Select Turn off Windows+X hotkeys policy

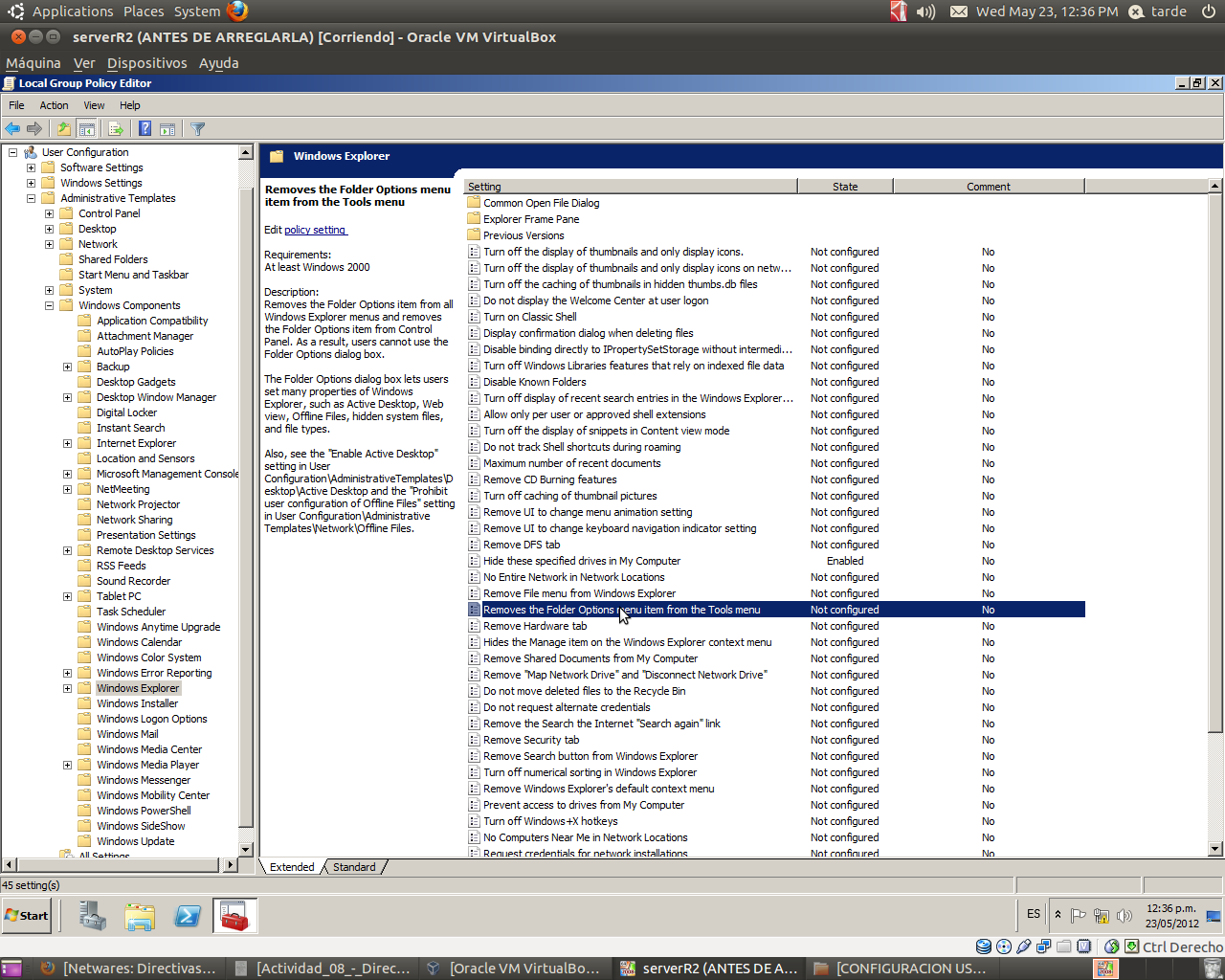coord(550,821)
